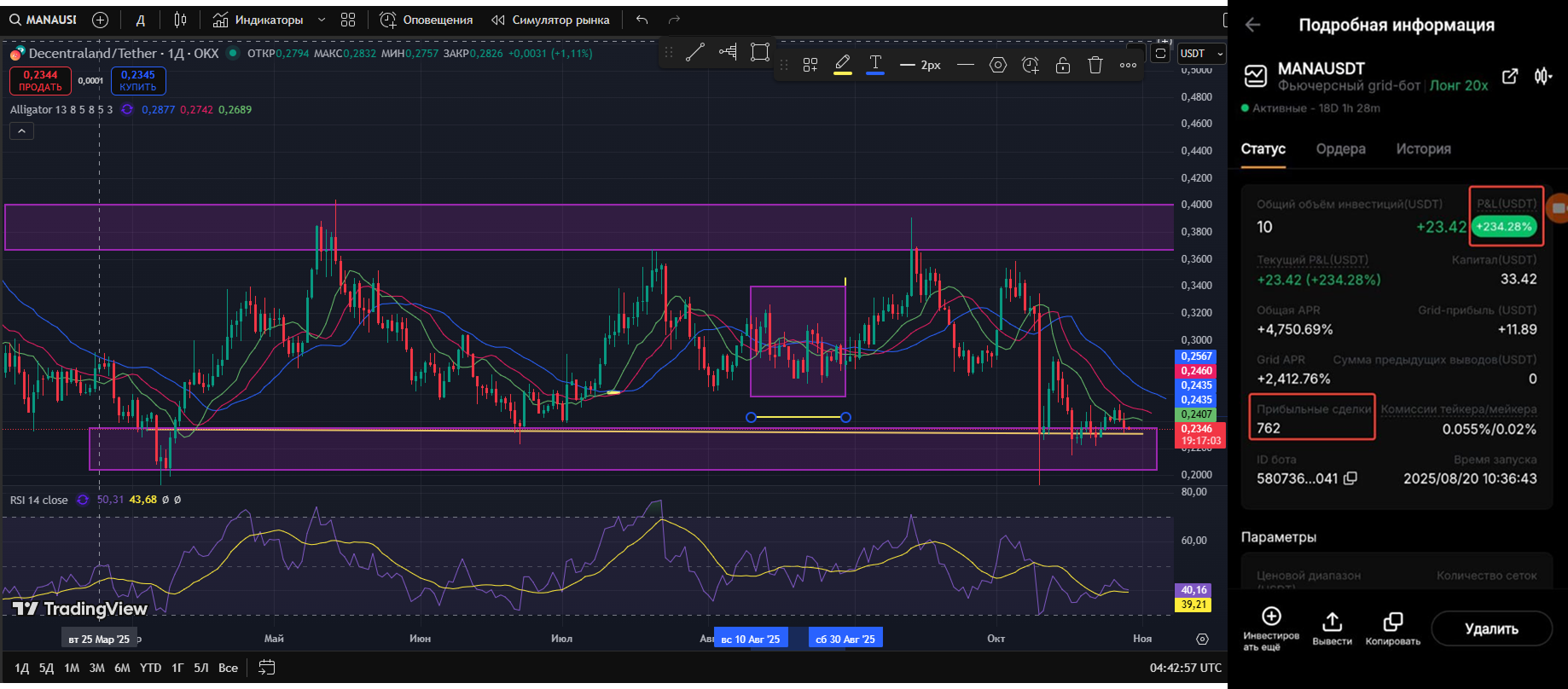Open the Оповещения alerts panel
The image size is (1568, 689).
[426, 20]
